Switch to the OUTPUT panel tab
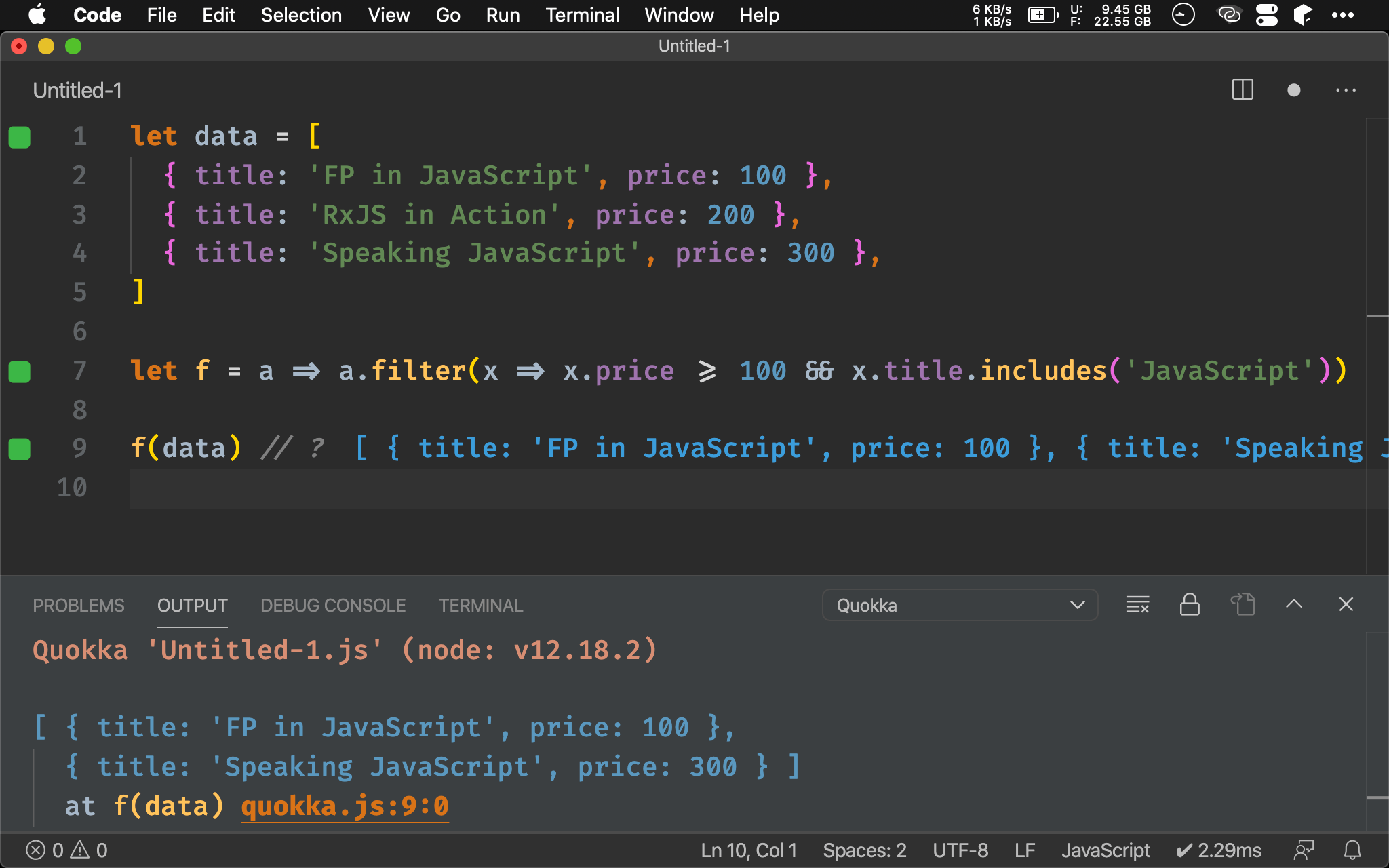The image size is (1389, 868). coord(193,606)
